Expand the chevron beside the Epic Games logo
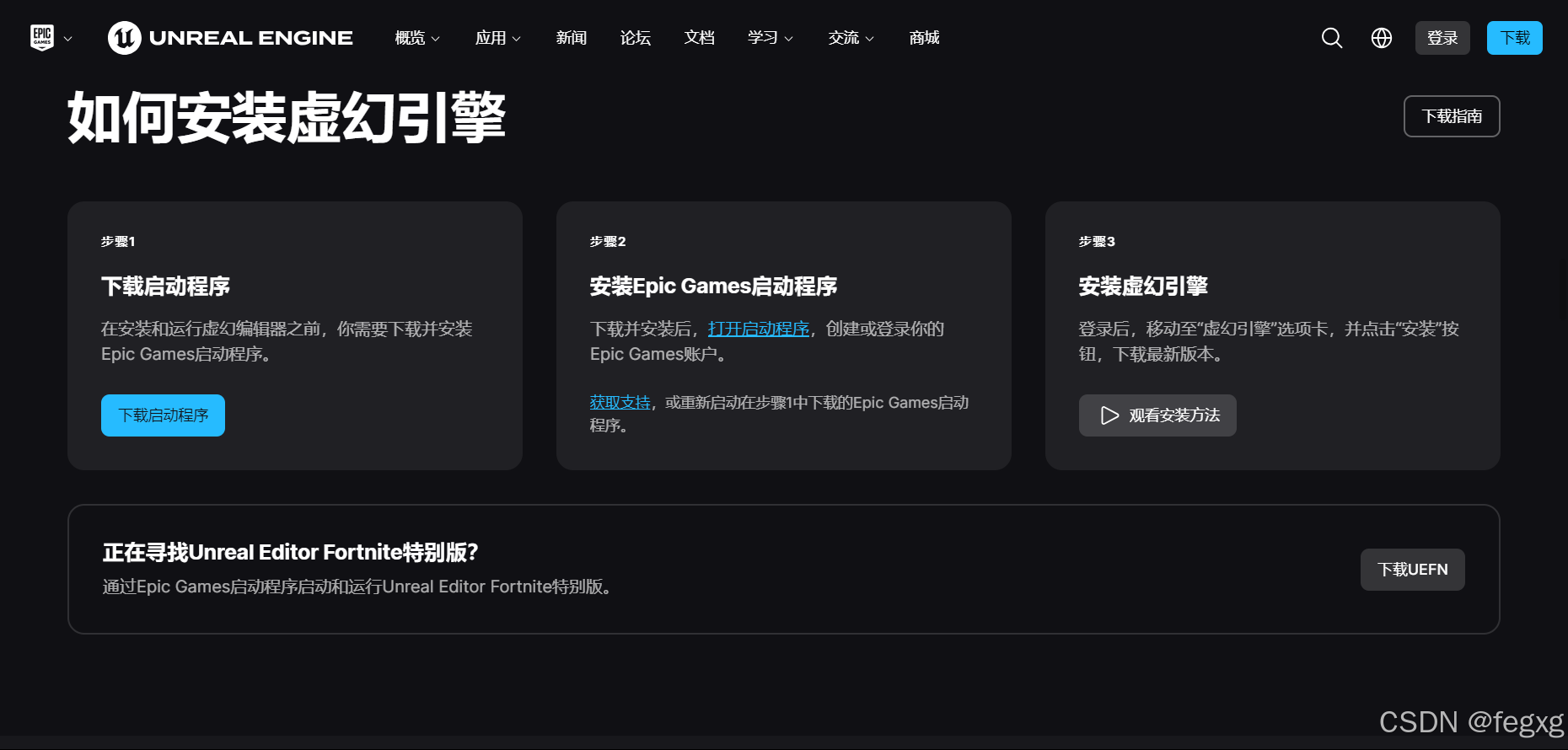Image resolution: width=1568 pixels, height=750 pixels. click(68, 39)
